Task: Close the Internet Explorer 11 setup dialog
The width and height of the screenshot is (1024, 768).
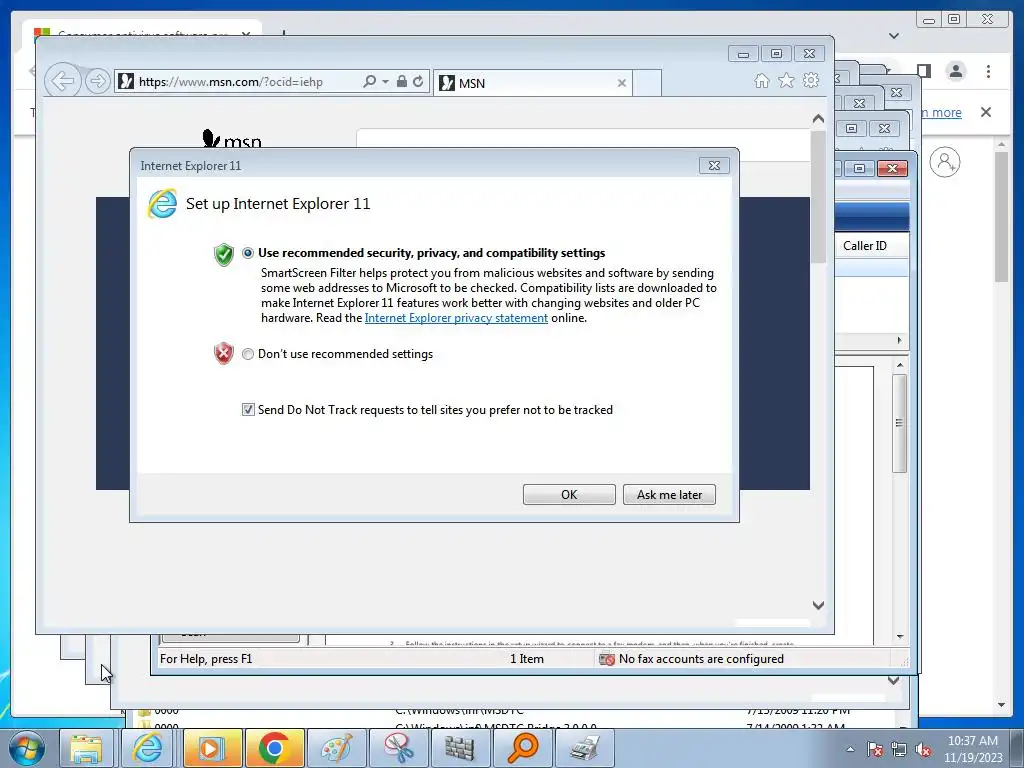Action: (x=714, y=166)
